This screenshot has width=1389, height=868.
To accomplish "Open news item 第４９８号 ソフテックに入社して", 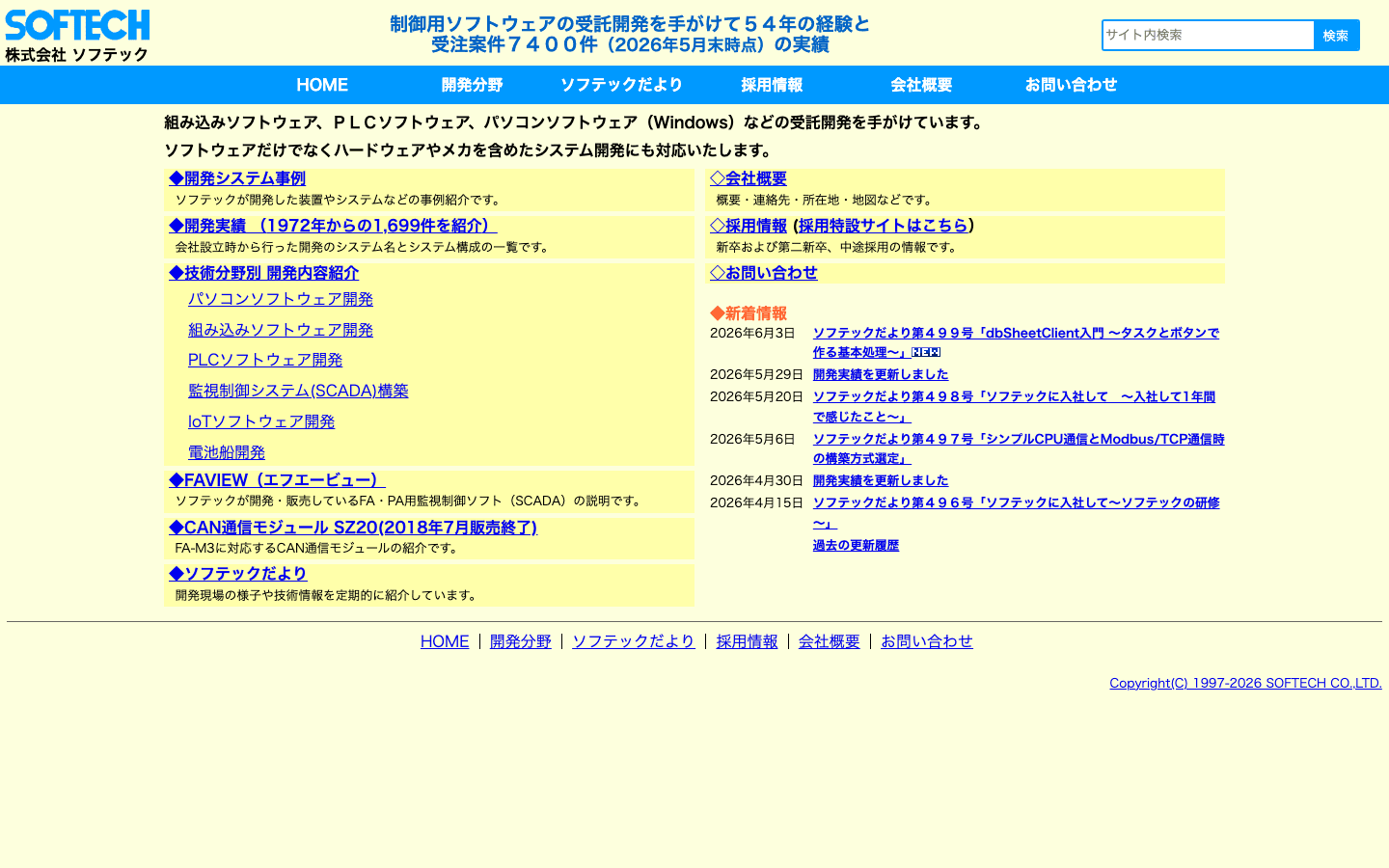I will pyautogui.click(x=1014, y=406).
